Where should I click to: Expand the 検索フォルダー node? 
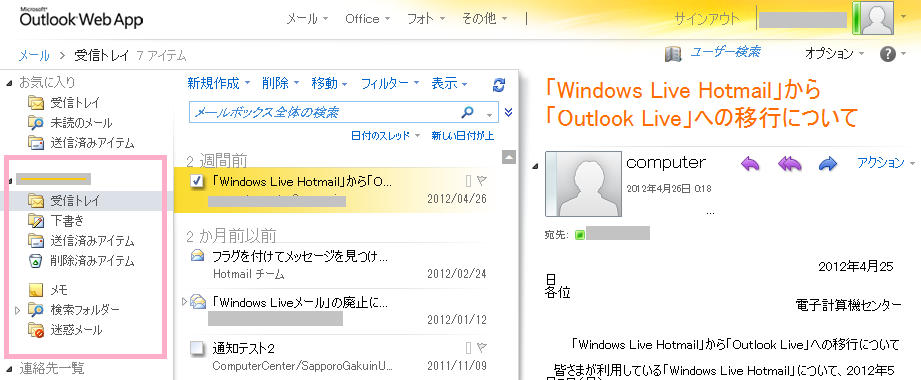pos(17,310)
